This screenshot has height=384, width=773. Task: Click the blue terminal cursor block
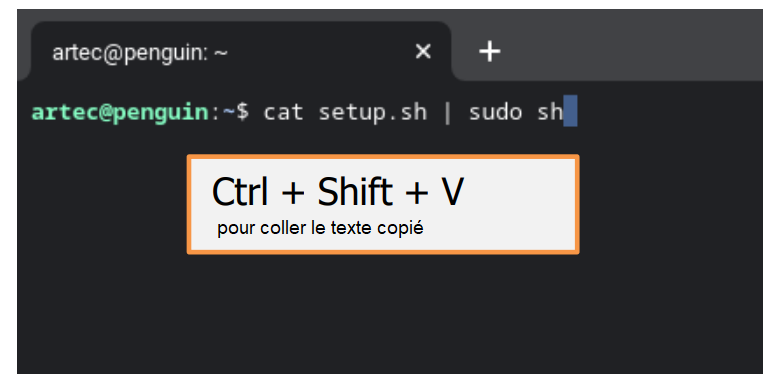pyautogui.click(x=570, y=111)
